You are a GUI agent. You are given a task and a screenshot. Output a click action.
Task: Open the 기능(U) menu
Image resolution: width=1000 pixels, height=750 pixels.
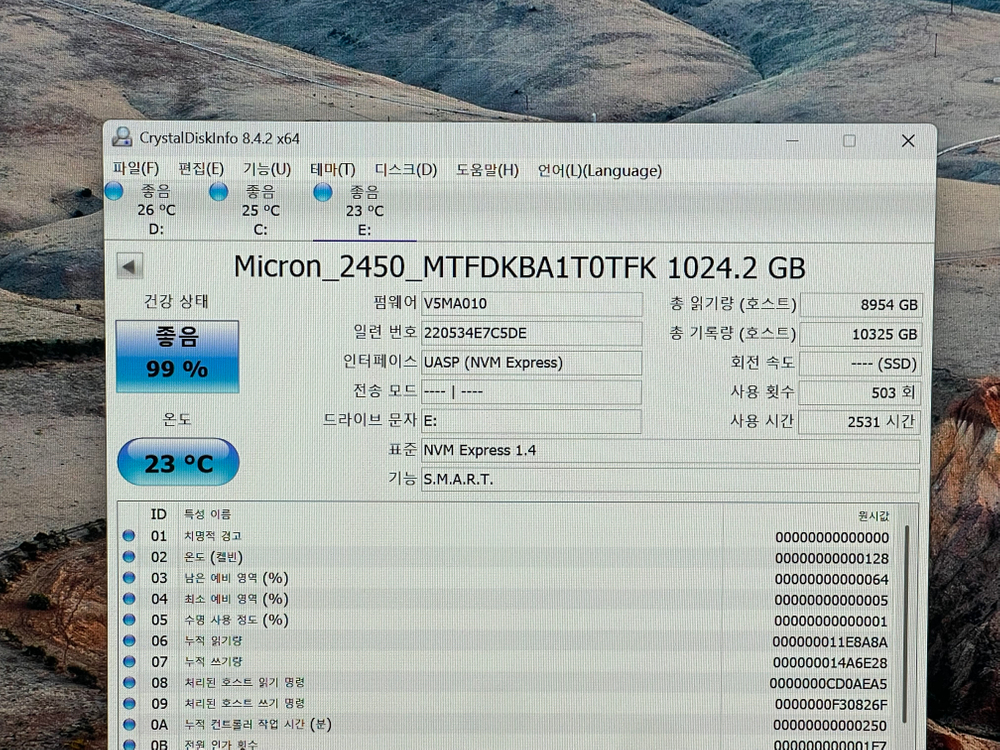[x=267, y=170]
